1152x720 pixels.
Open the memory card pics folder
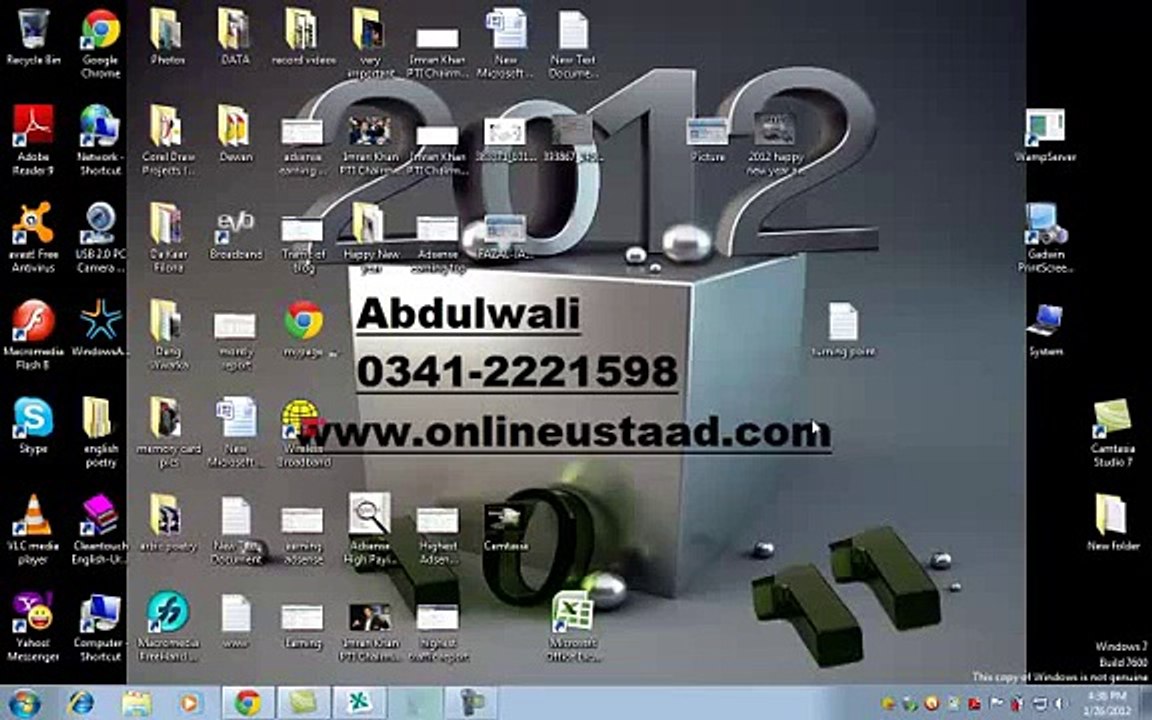(168, 431)
